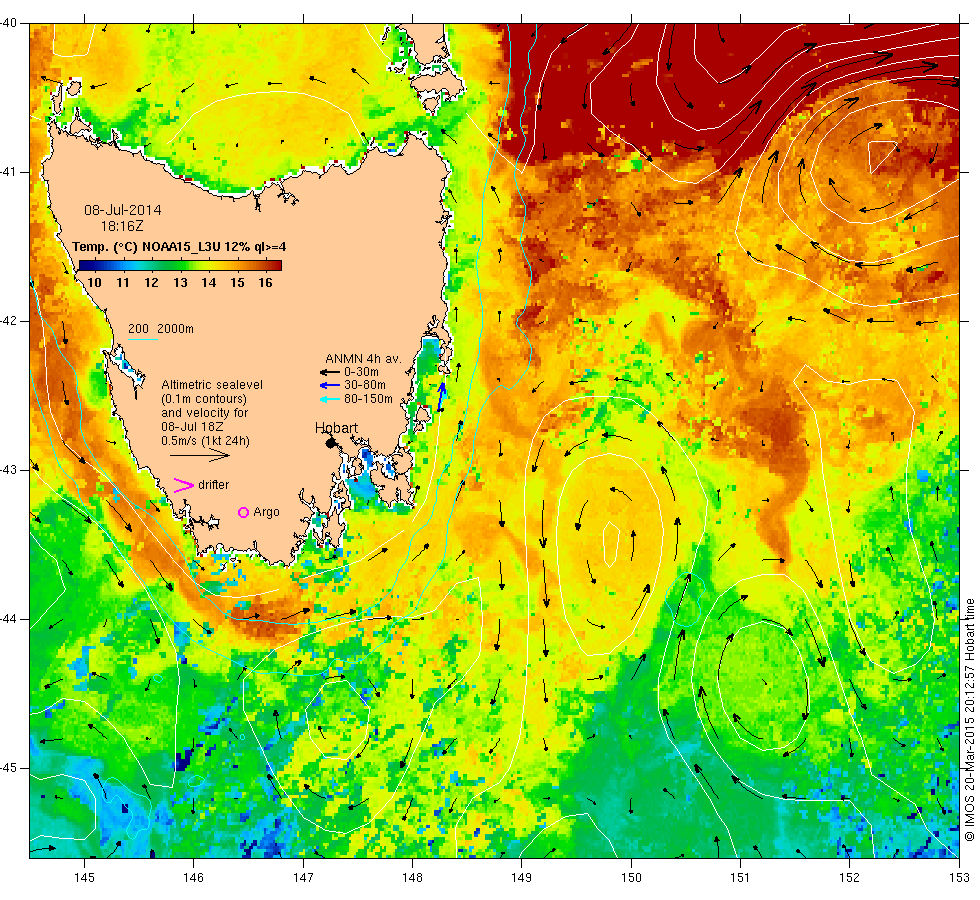Click the -43 latitude axis label

click(x=10, y=470)
